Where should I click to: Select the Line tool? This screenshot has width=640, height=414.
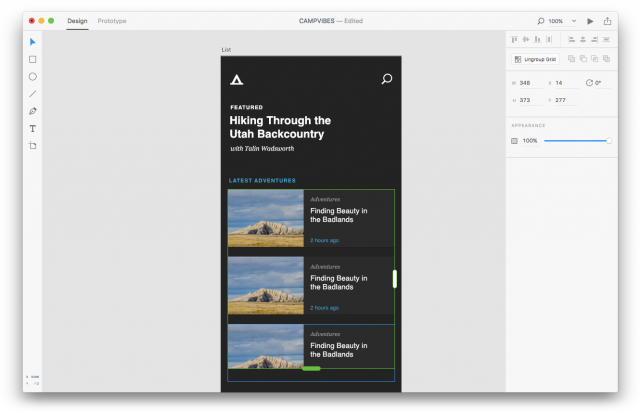[32, 93]
